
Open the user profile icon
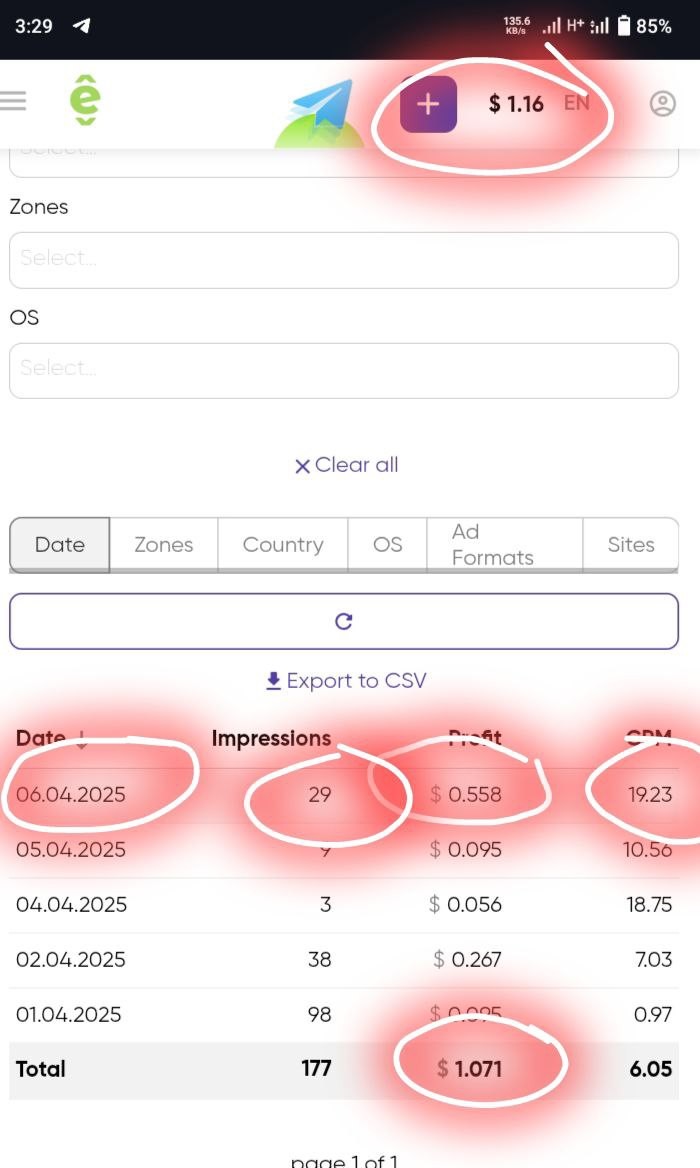click(662, 104)
